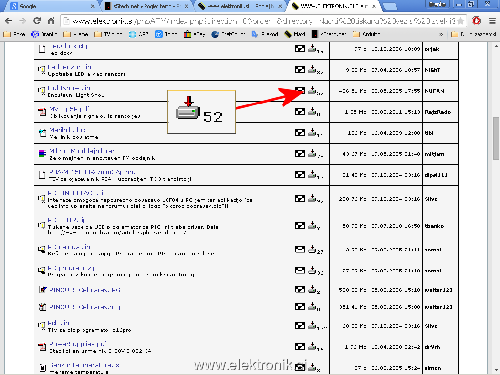The width and height of the screenshot is (500, 375).
Task: Click the PDF file icon in the drVrh row
Action: (42, 347)
